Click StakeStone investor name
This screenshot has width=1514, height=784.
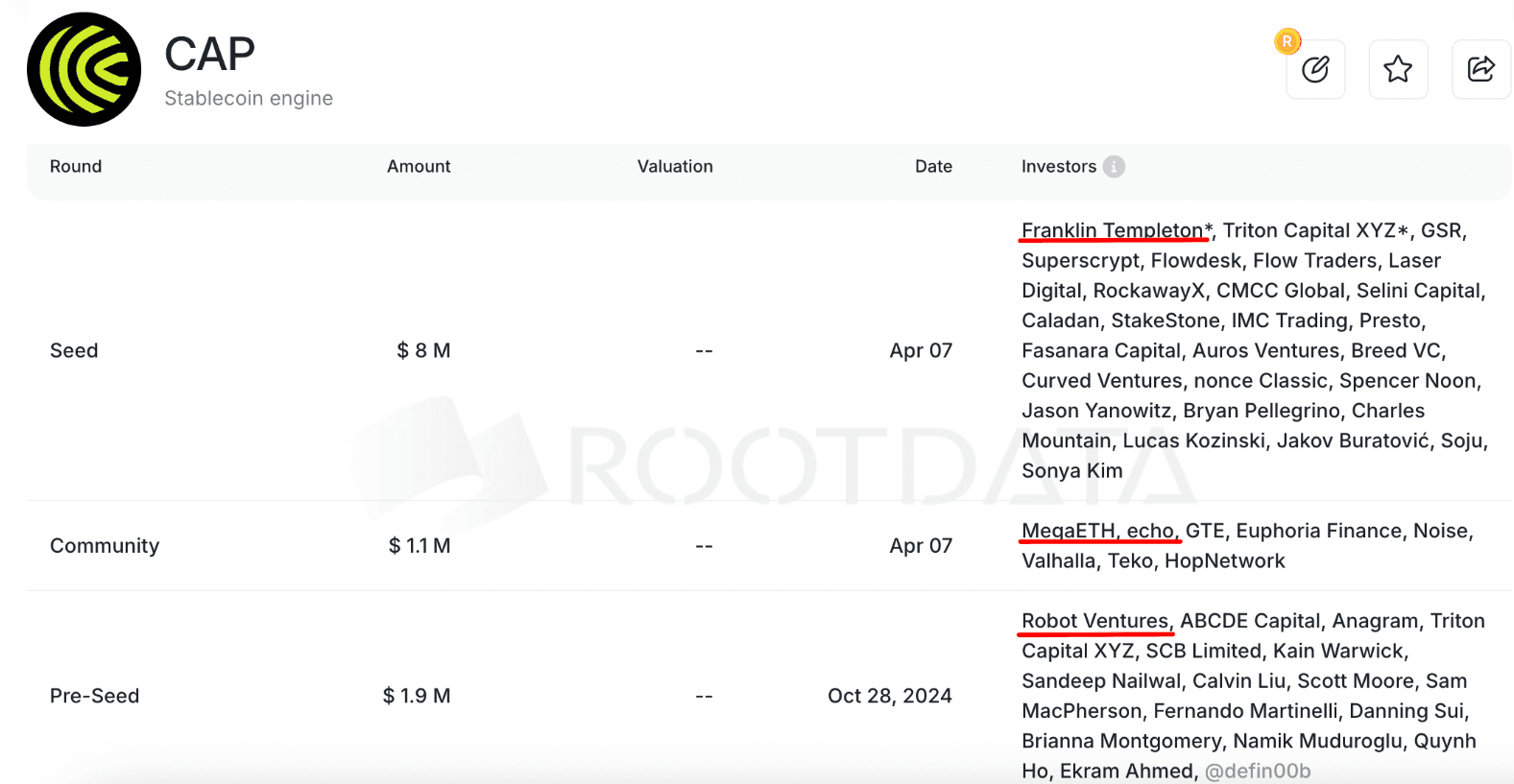[x=1166, y=321]
